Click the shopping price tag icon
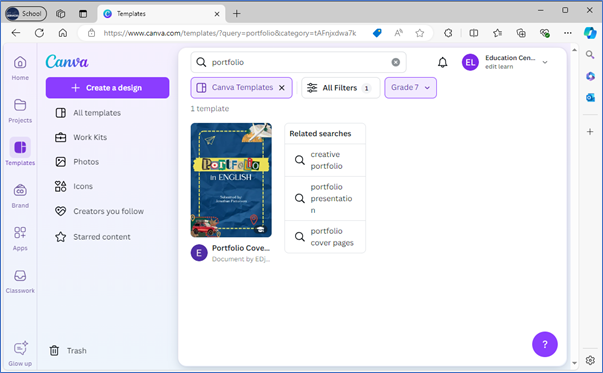The image size is (603, 373). 377,33
